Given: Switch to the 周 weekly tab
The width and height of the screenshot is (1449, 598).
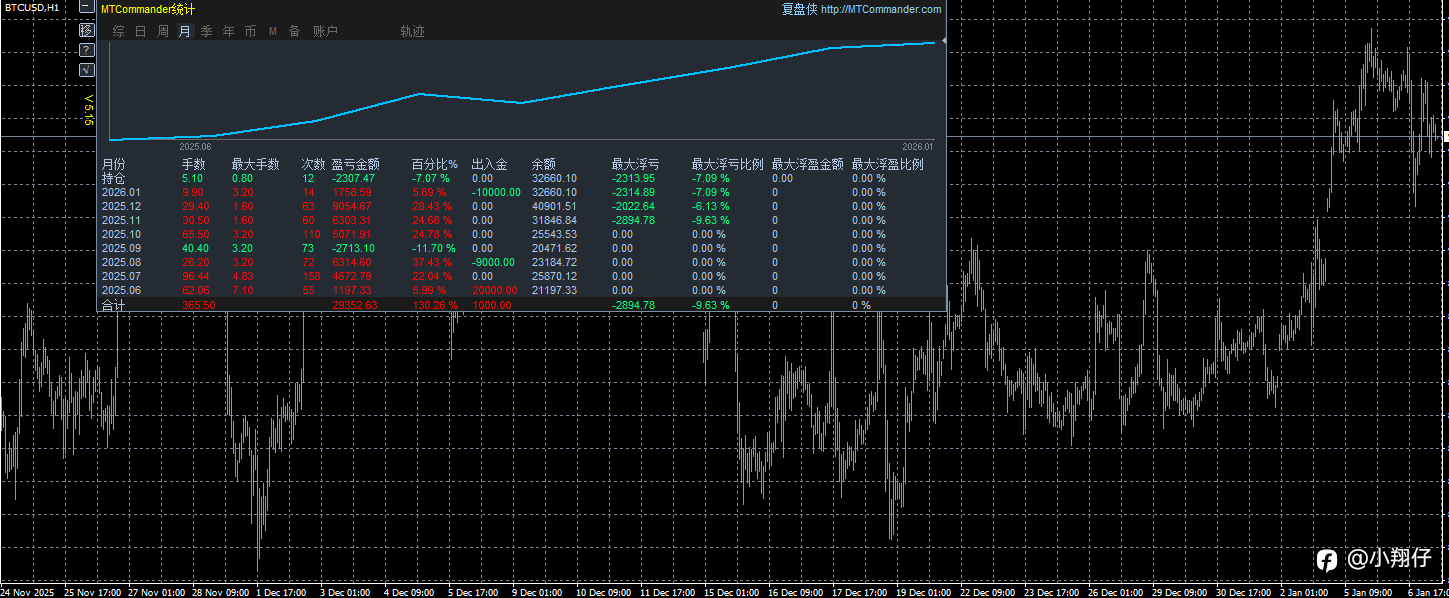Looking at the screenshot, I should pos(162,31).
